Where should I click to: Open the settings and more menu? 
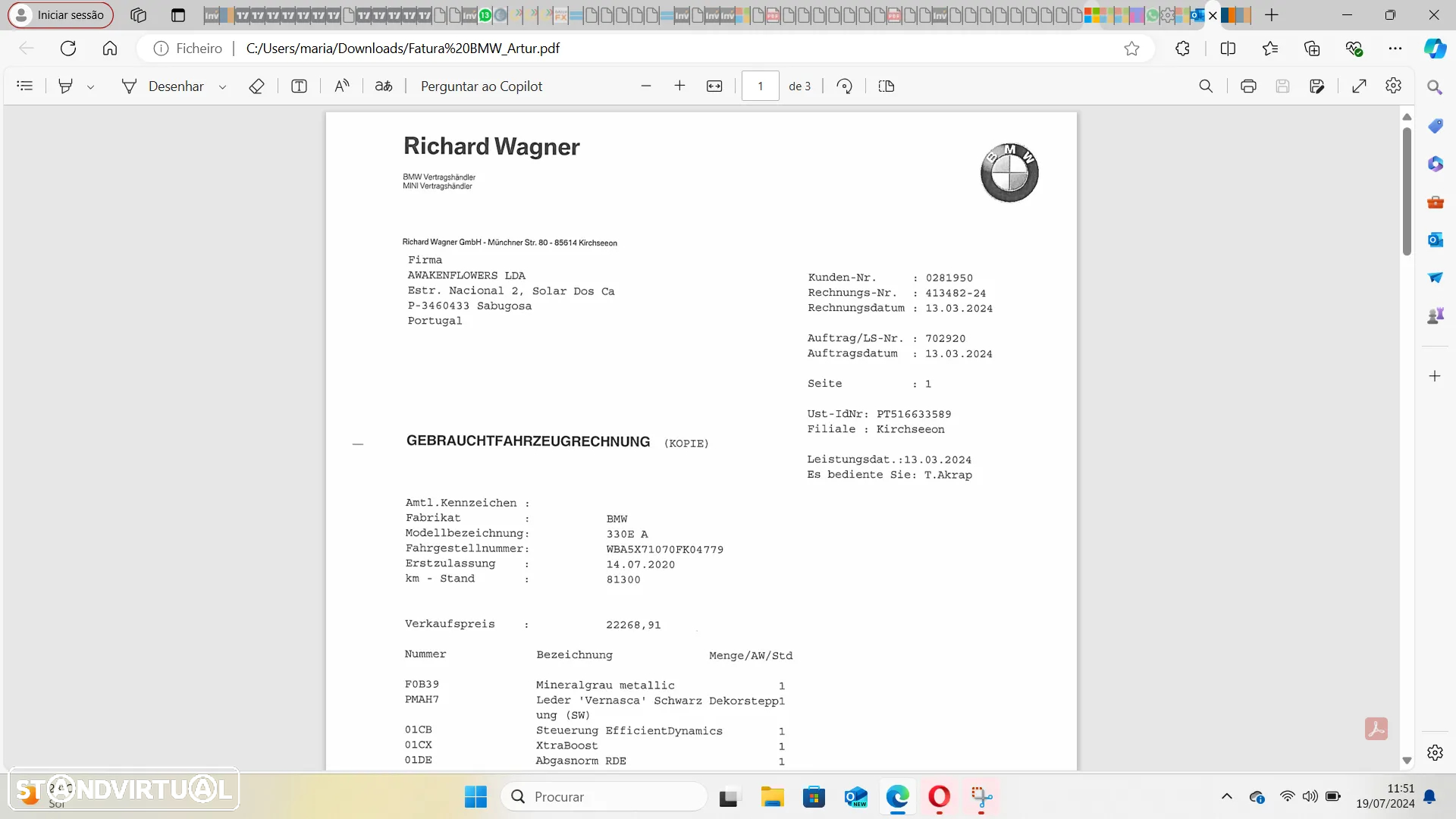tap(1395, 49)
